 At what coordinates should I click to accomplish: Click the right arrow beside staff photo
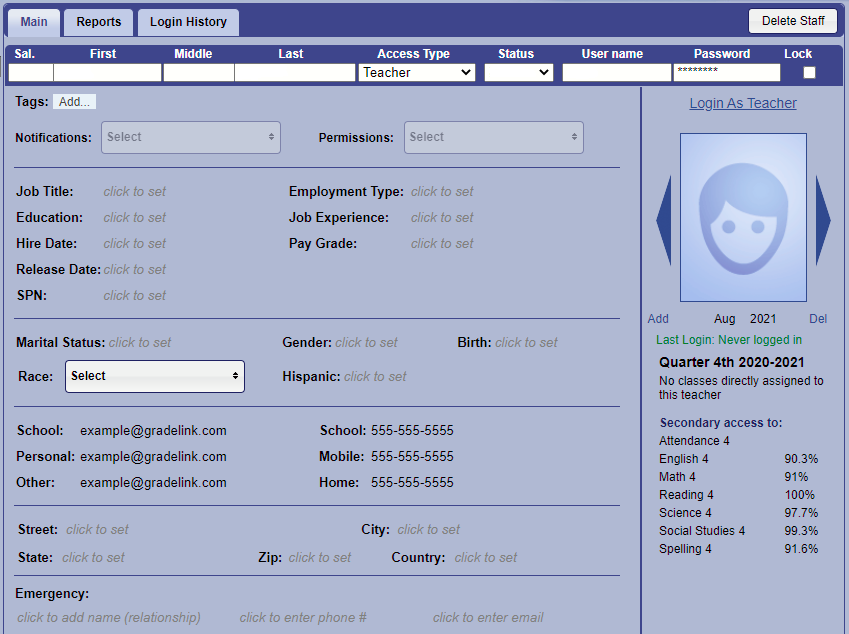pyautogui.click(x=823, y=220)
